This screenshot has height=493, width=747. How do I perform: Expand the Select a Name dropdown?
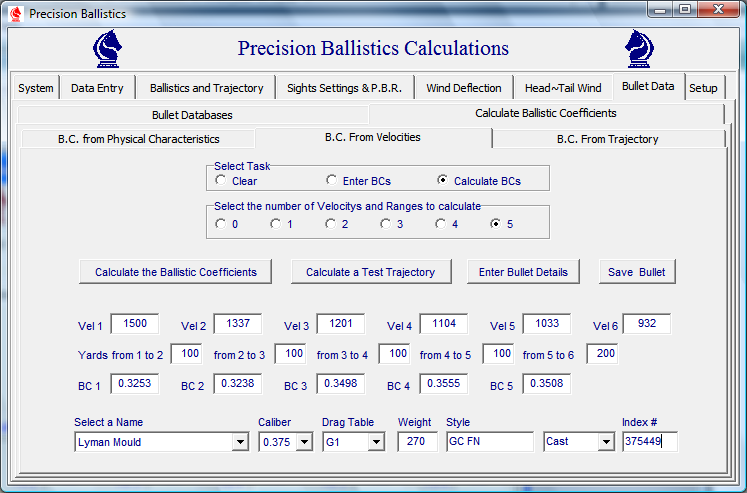coord(240,442)
